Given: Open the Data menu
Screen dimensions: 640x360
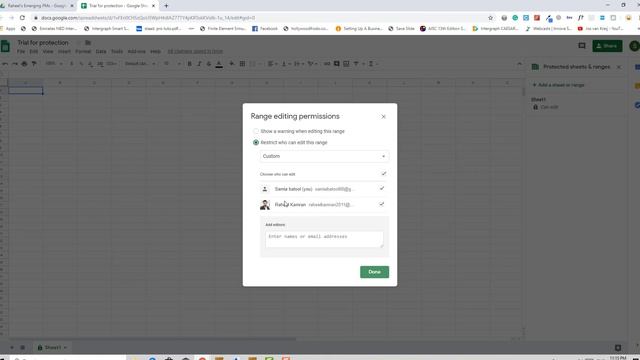Looking at the screenshot, I should (101, 51).
